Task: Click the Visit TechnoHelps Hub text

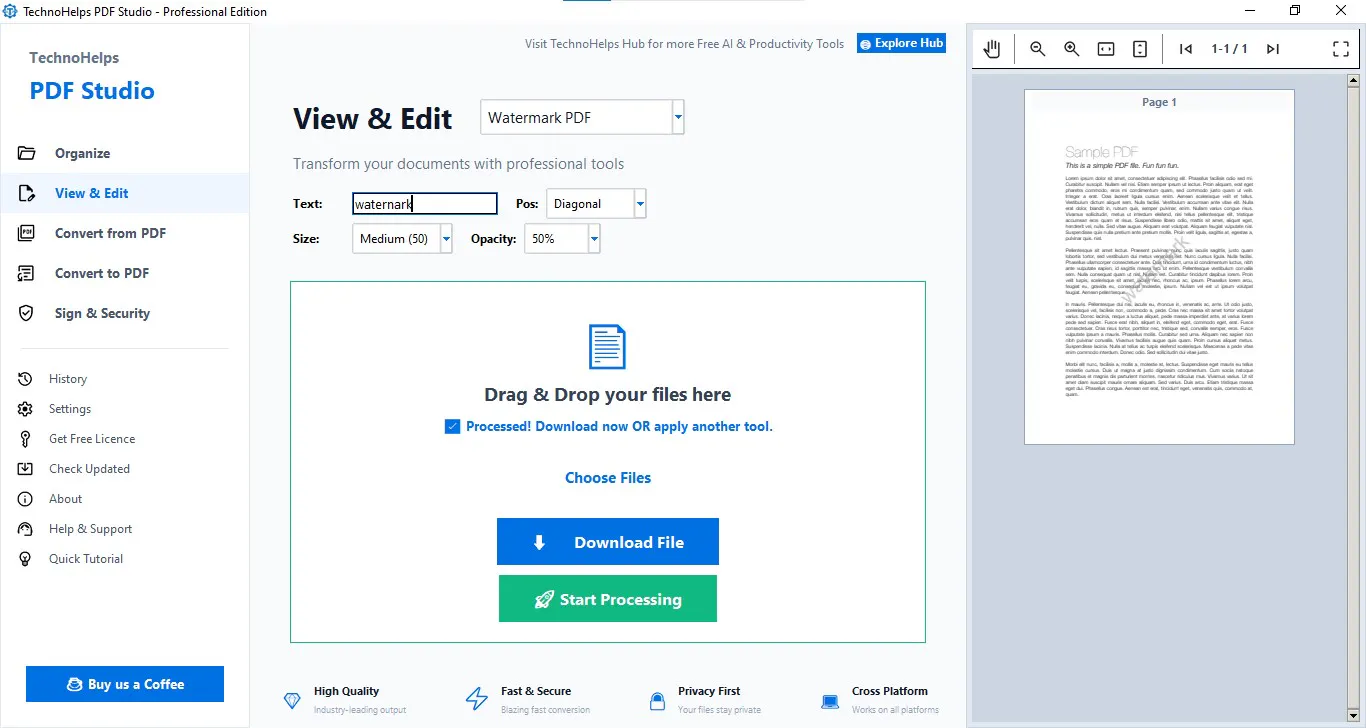Action: pos(685,44)
